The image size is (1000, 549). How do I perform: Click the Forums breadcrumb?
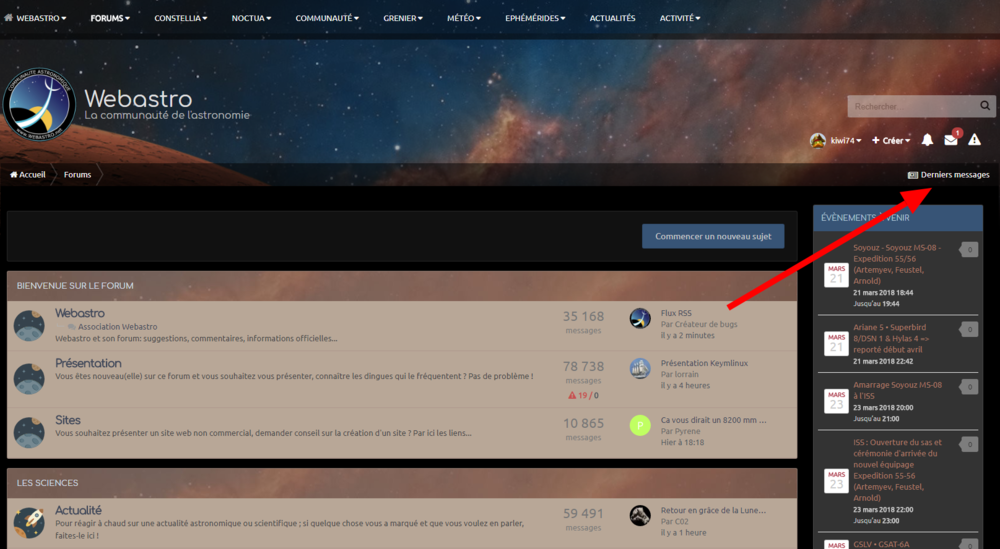(x=77, y=175)
